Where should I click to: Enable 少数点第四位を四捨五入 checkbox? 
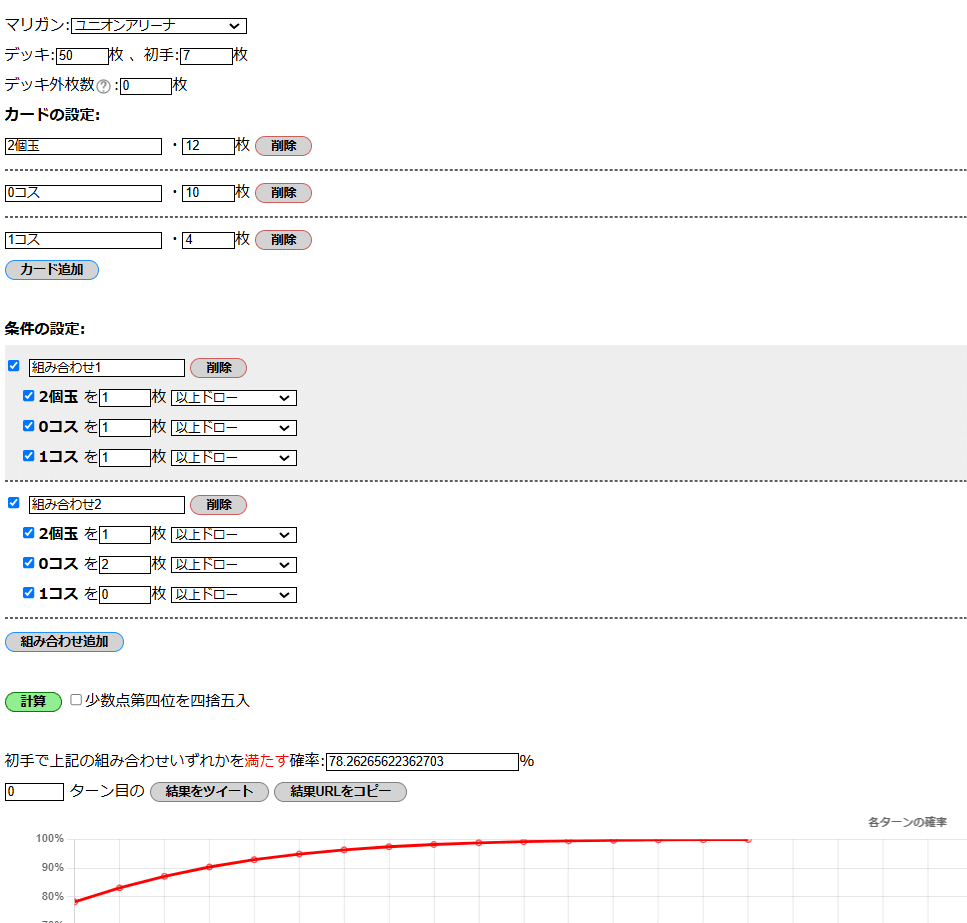(x=76, y=700)
